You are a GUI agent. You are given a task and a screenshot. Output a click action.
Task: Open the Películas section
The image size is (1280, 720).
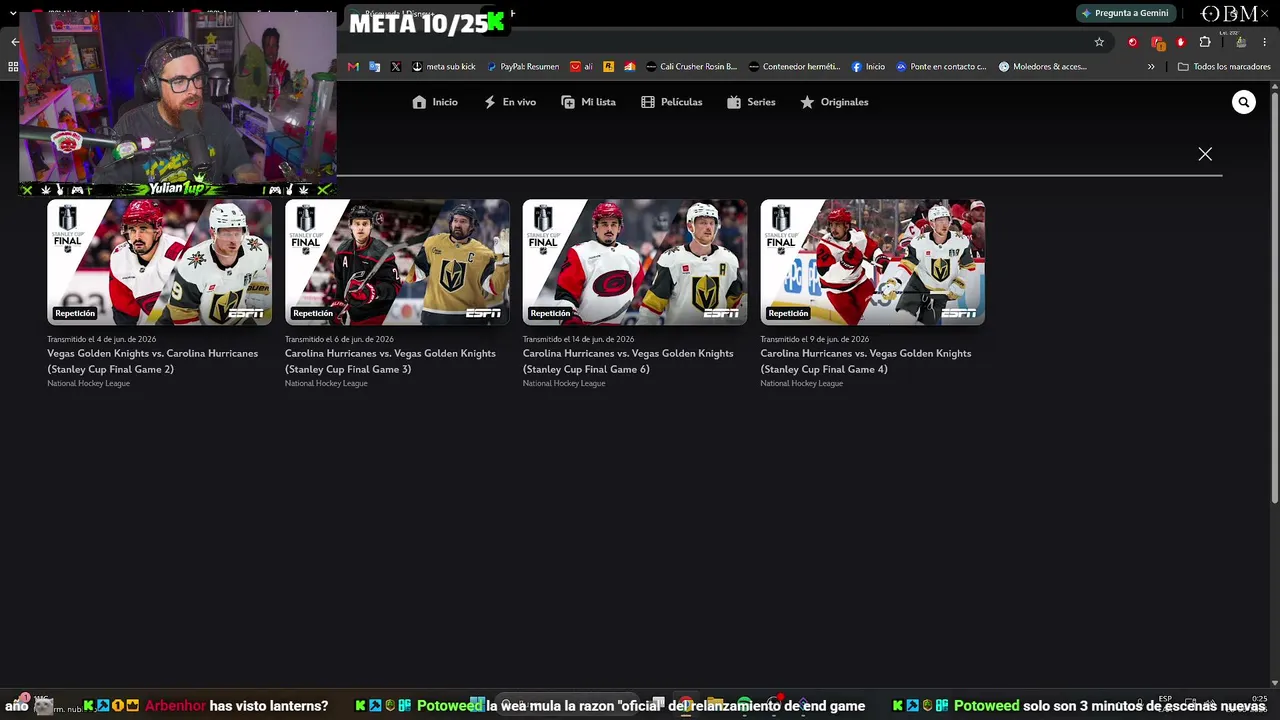click(x=672, y=102)
